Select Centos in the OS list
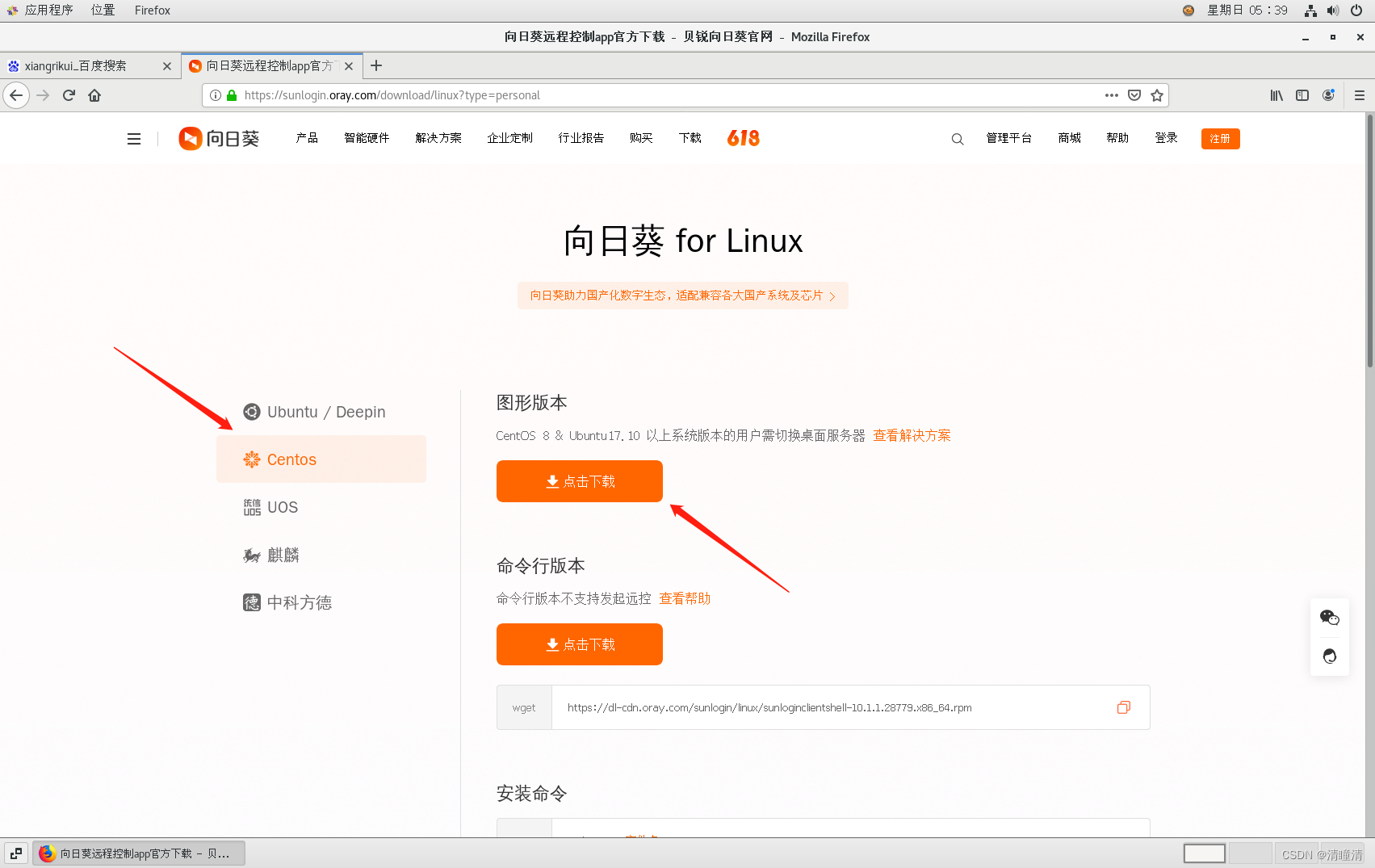 coord(321,459)
